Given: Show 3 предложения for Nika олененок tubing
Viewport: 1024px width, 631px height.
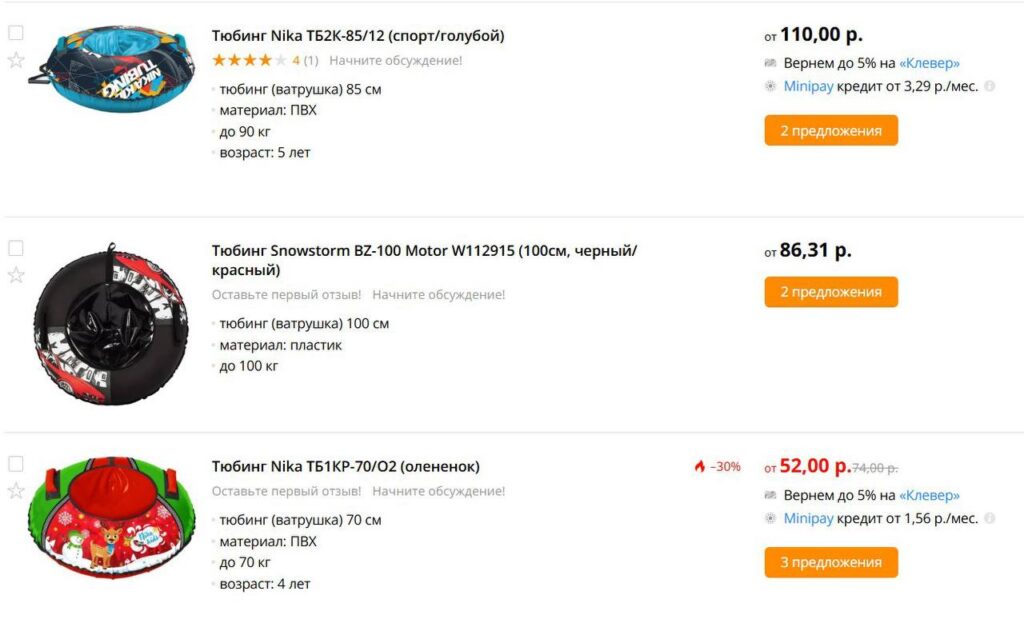Looking at the screenshot, I should pyautogui.click(x=831, y=563).
